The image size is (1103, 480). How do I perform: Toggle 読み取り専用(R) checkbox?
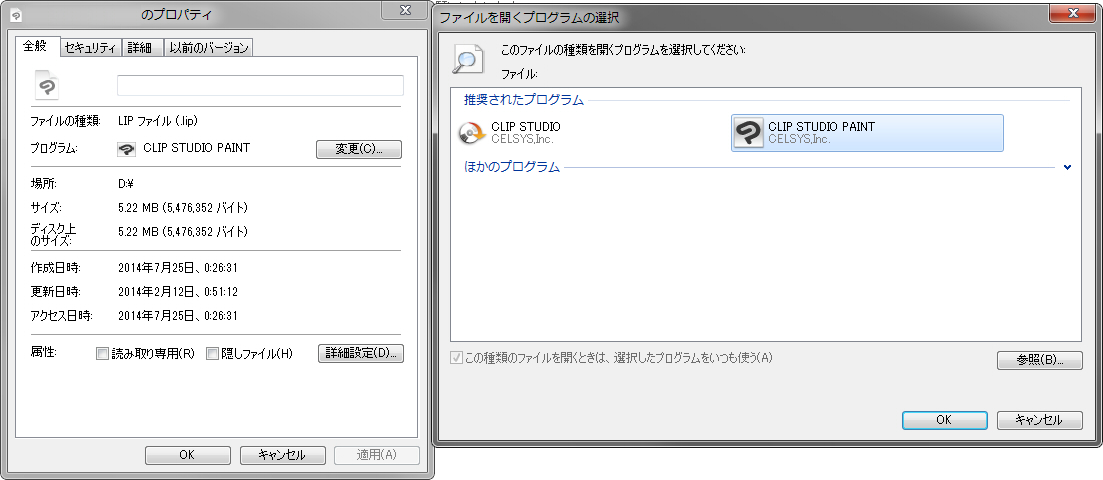(x=102, y=353)
